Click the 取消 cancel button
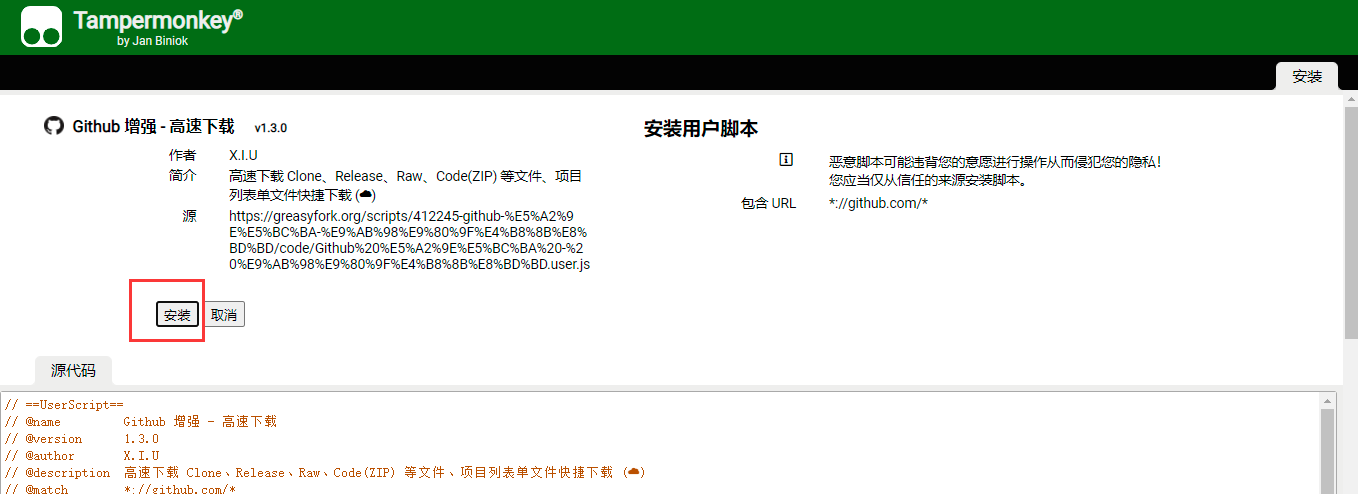This screenshot has height=494, width=1358. click(x=224, y=314)
